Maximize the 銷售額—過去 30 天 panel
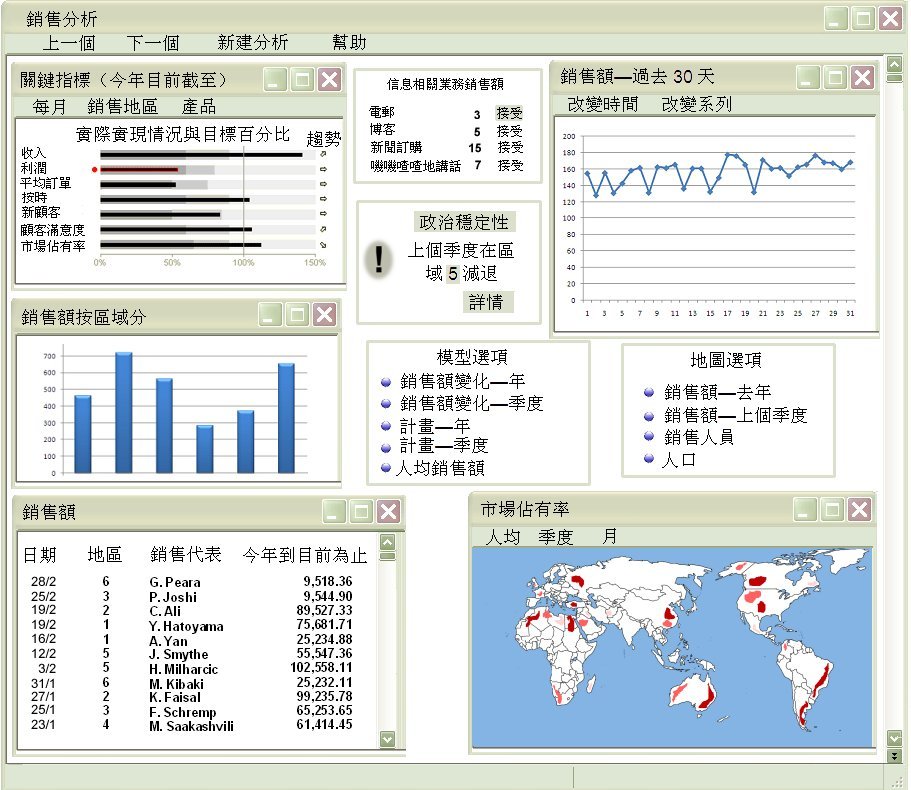 (x=835, y=77)
